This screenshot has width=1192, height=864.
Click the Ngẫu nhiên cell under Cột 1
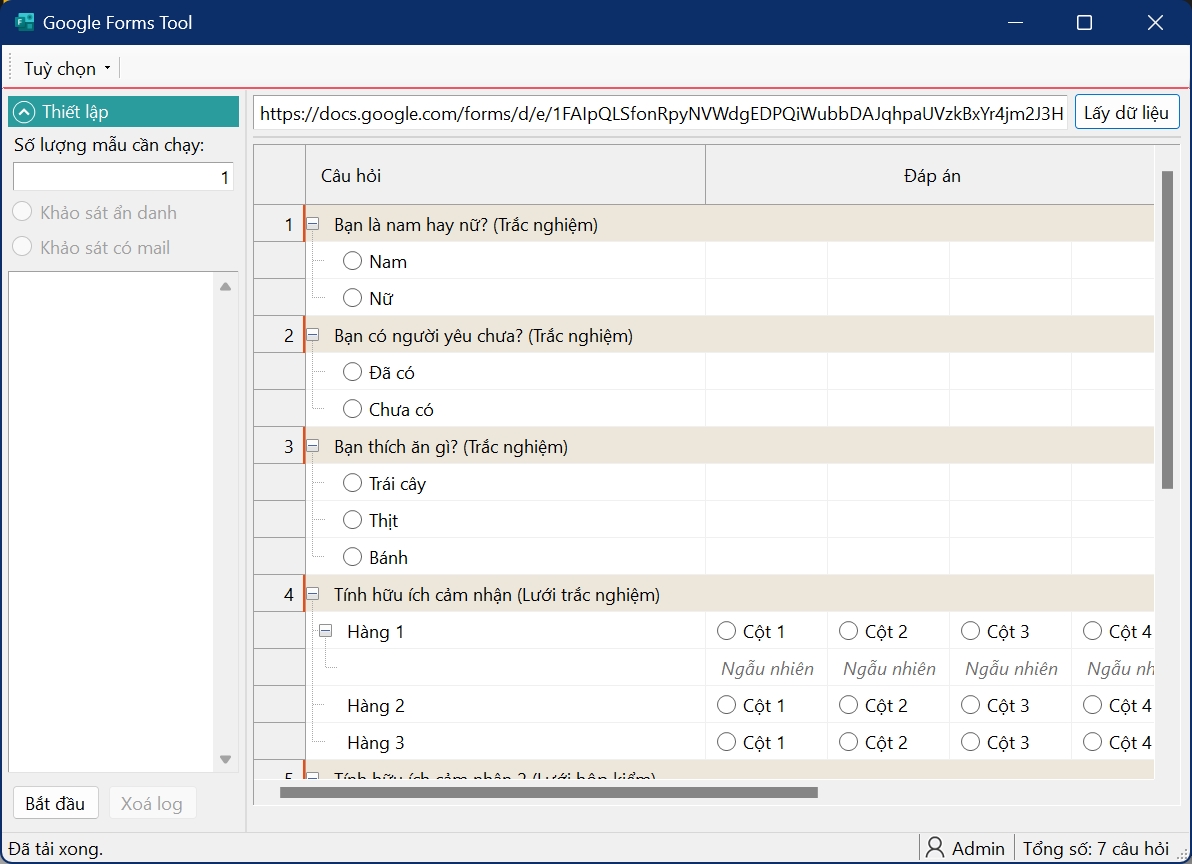pos(767,668)
